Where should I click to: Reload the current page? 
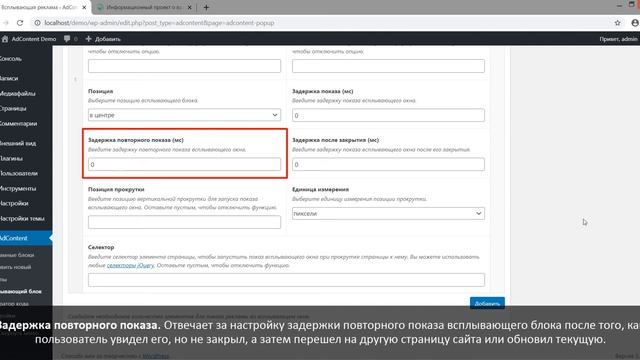click(x=20, y=23)
